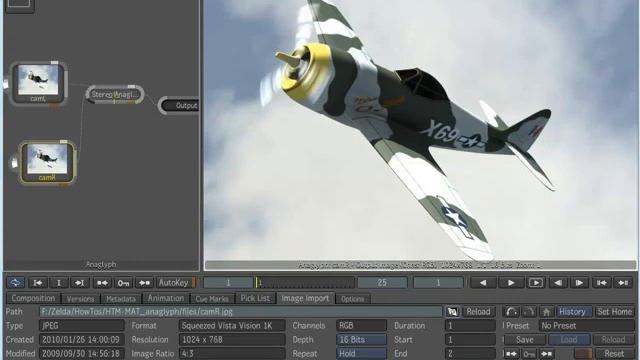
Task: Click the preset Save button
Action: pos(524,340)
